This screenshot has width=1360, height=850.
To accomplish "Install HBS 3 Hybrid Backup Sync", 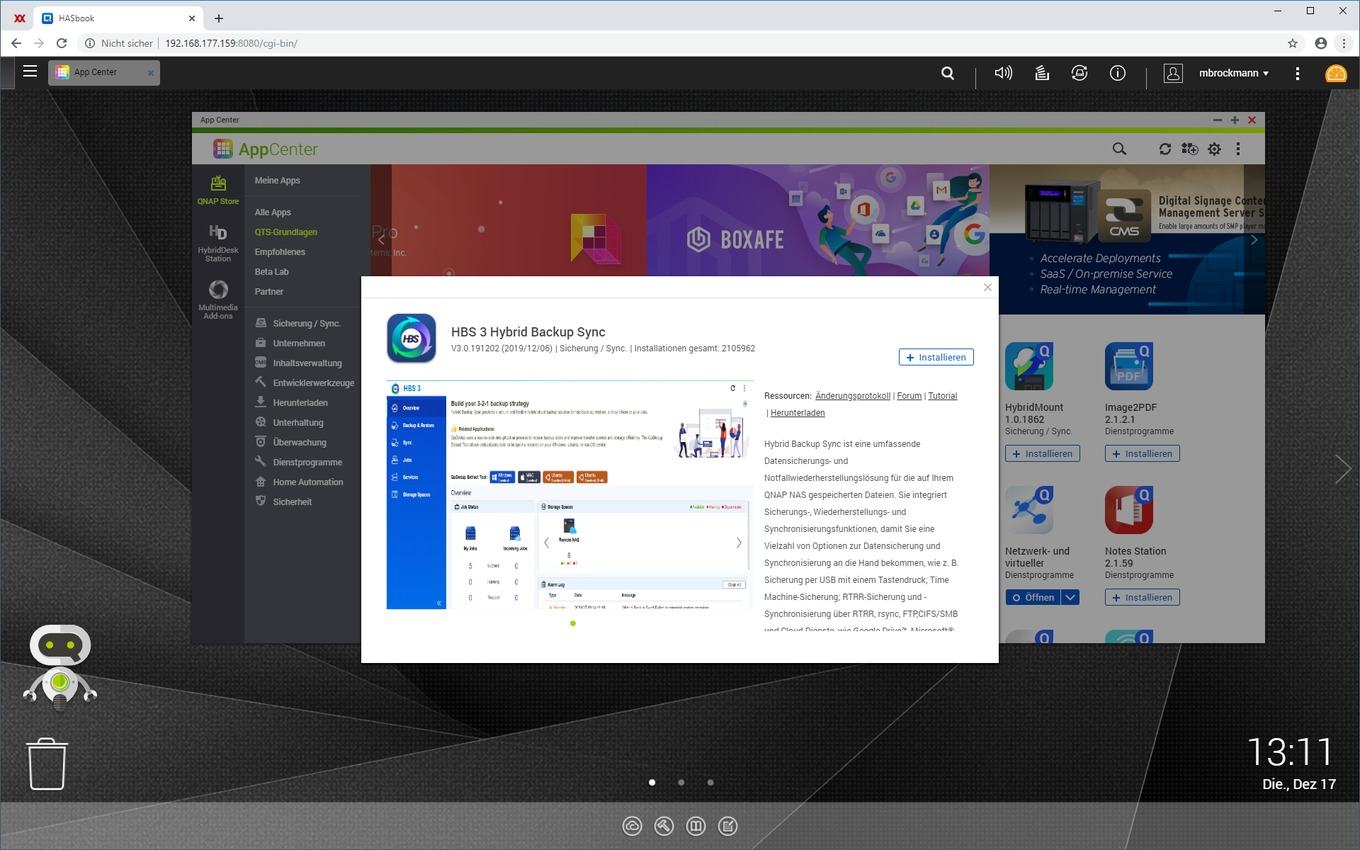I will pos(936,357).
